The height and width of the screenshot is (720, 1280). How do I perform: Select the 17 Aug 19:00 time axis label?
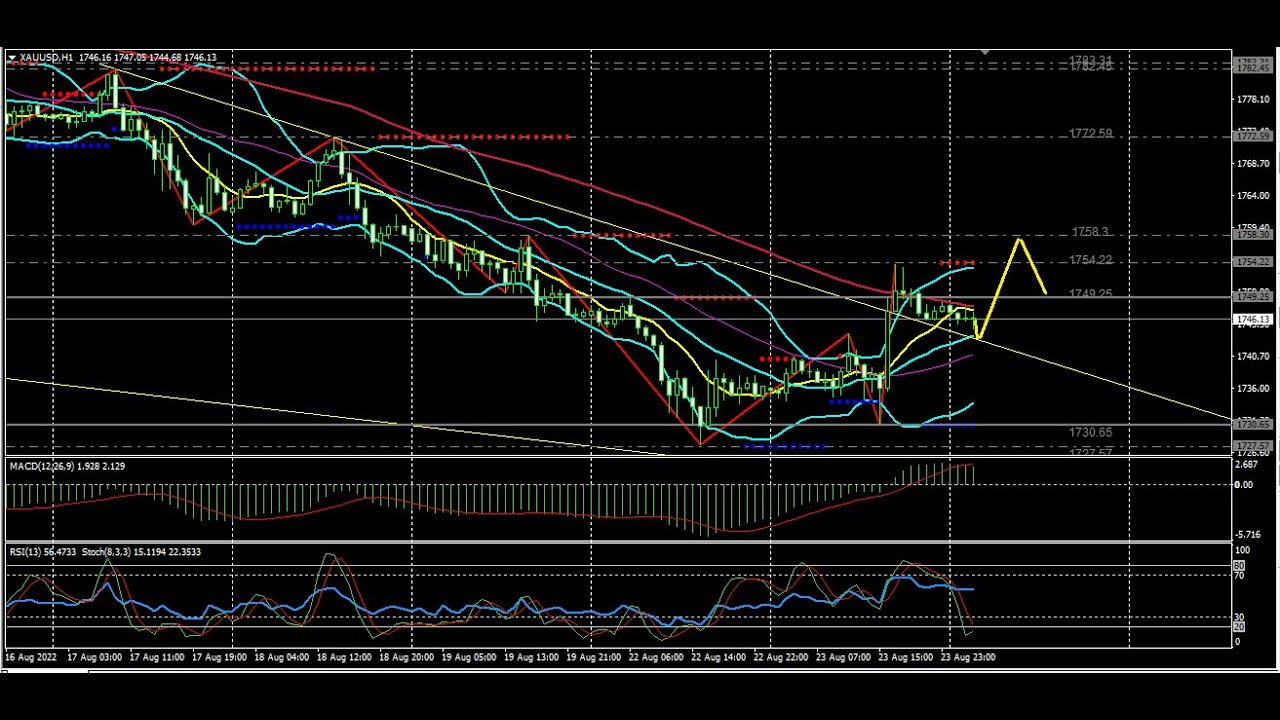point(219,657)
